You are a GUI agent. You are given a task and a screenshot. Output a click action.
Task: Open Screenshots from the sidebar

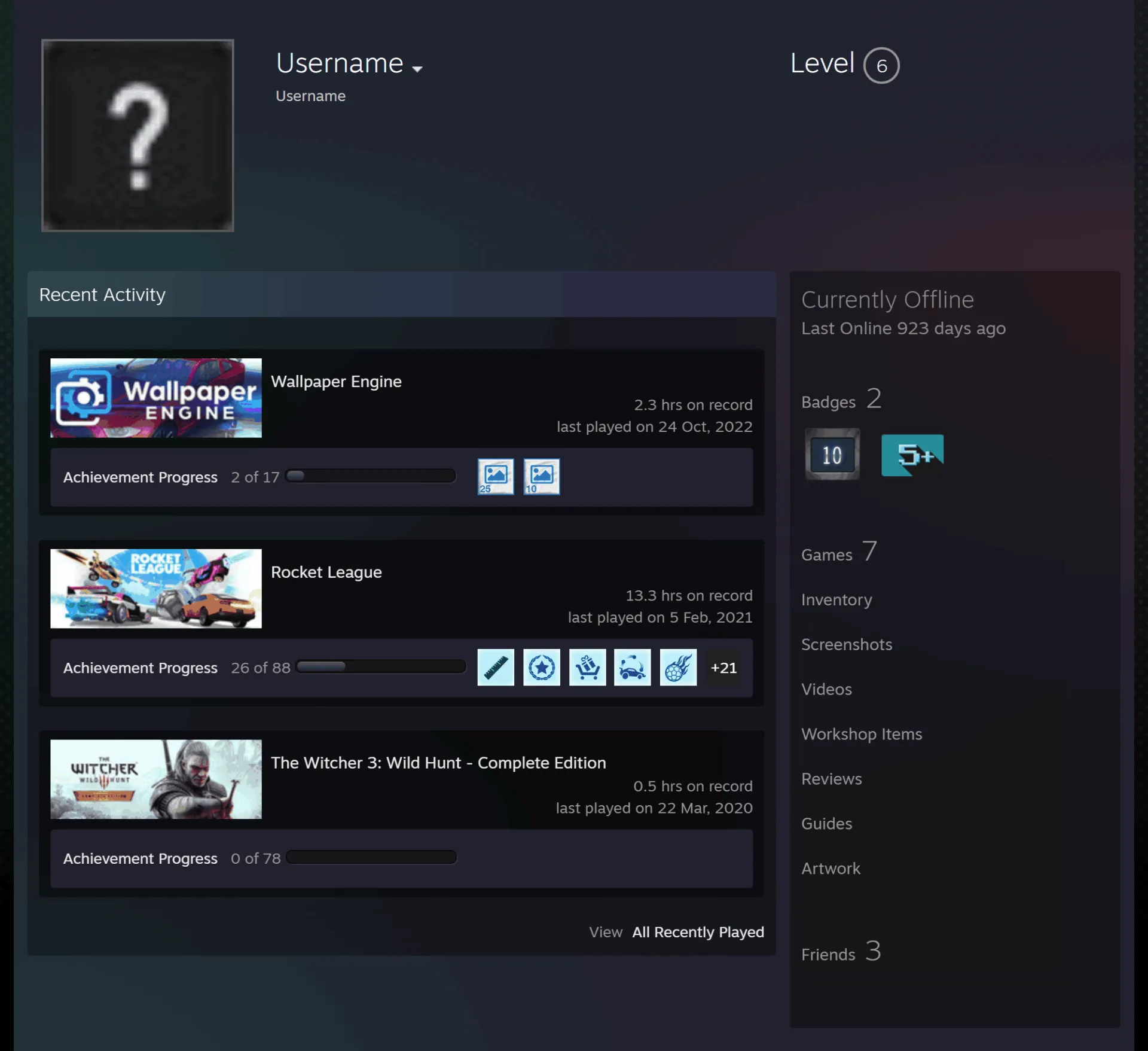847,645
